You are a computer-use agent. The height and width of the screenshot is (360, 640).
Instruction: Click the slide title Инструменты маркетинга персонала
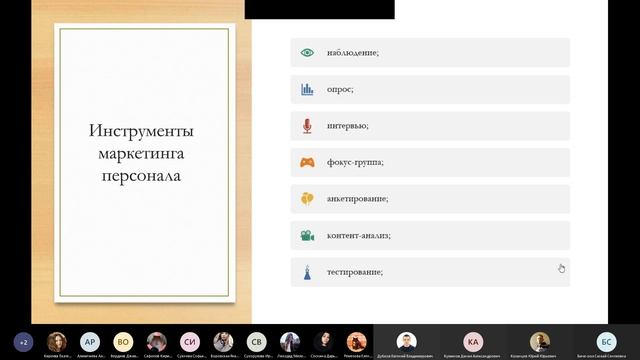[x=141, y=153]
